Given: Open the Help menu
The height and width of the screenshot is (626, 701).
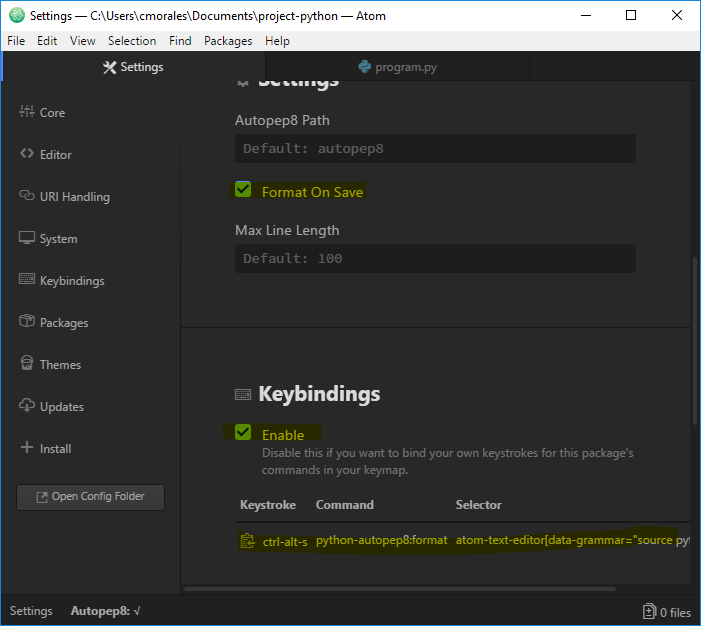Looking at the screenshot, I should 277,41.
